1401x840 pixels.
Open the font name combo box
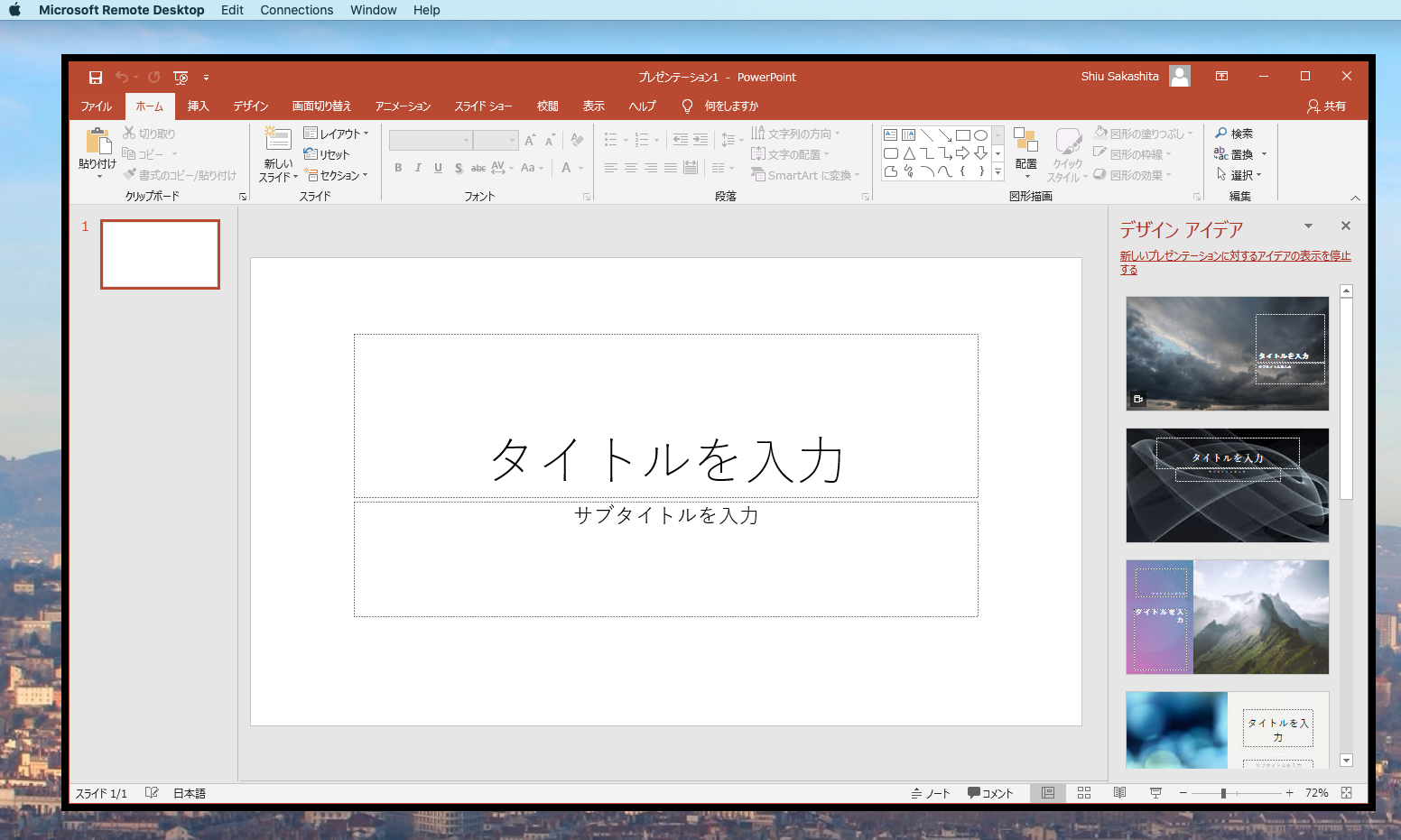click(431, 140)
